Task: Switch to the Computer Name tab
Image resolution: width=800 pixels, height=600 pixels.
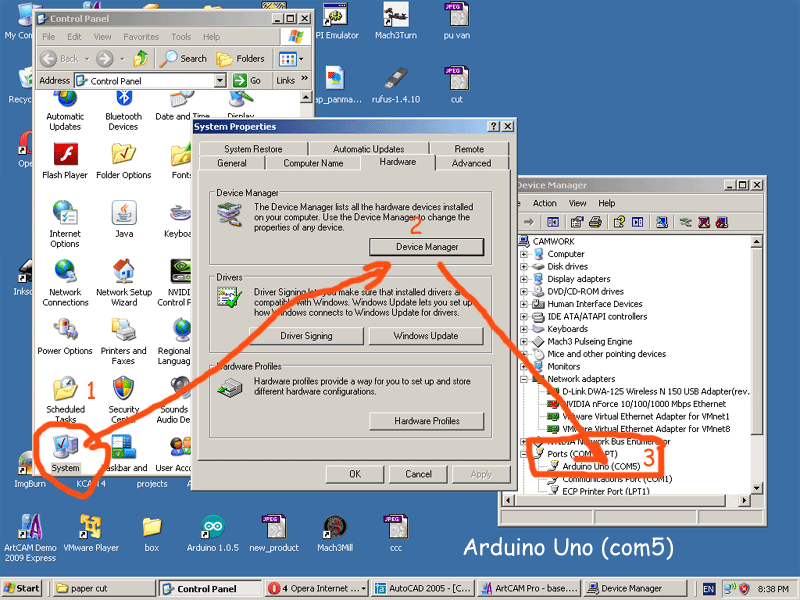Action: [x=313, y=163]
